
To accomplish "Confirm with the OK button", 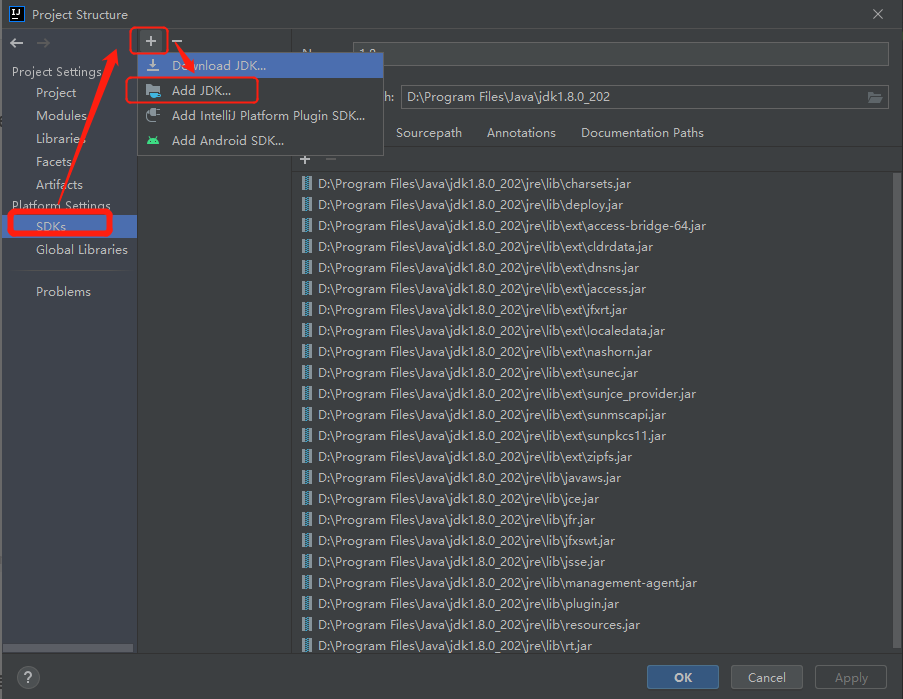I will 683,677.
